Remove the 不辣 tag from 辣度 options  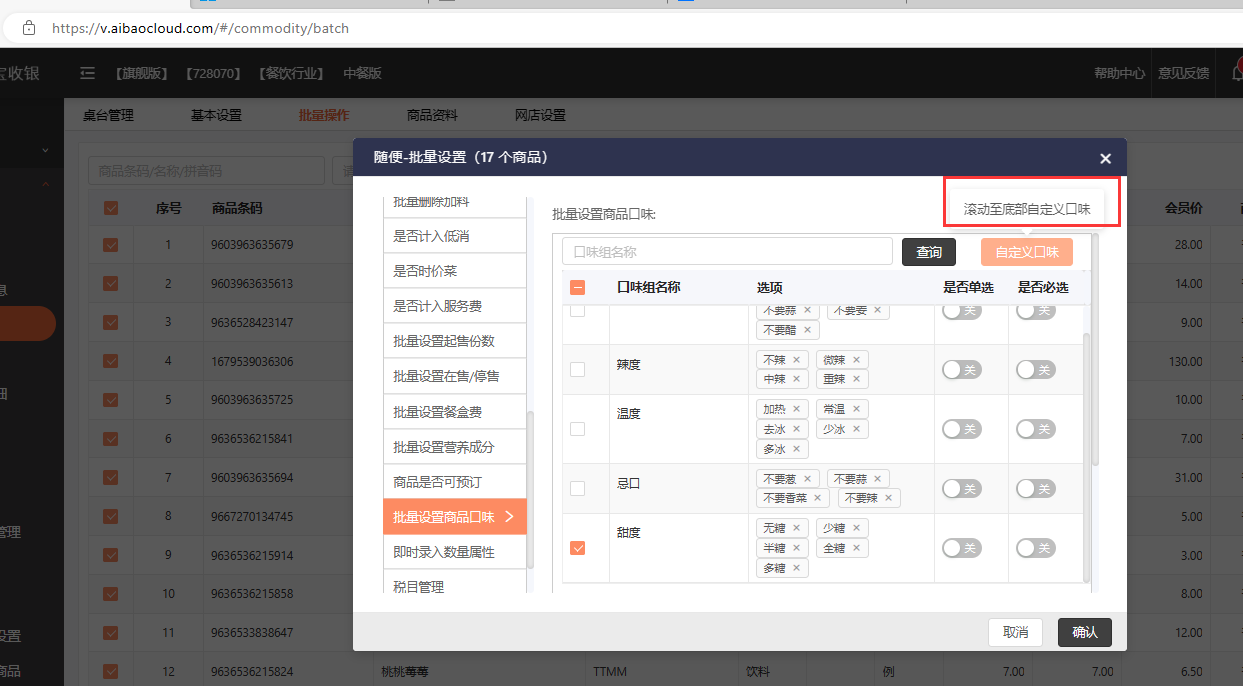click(x=796, y=360)
